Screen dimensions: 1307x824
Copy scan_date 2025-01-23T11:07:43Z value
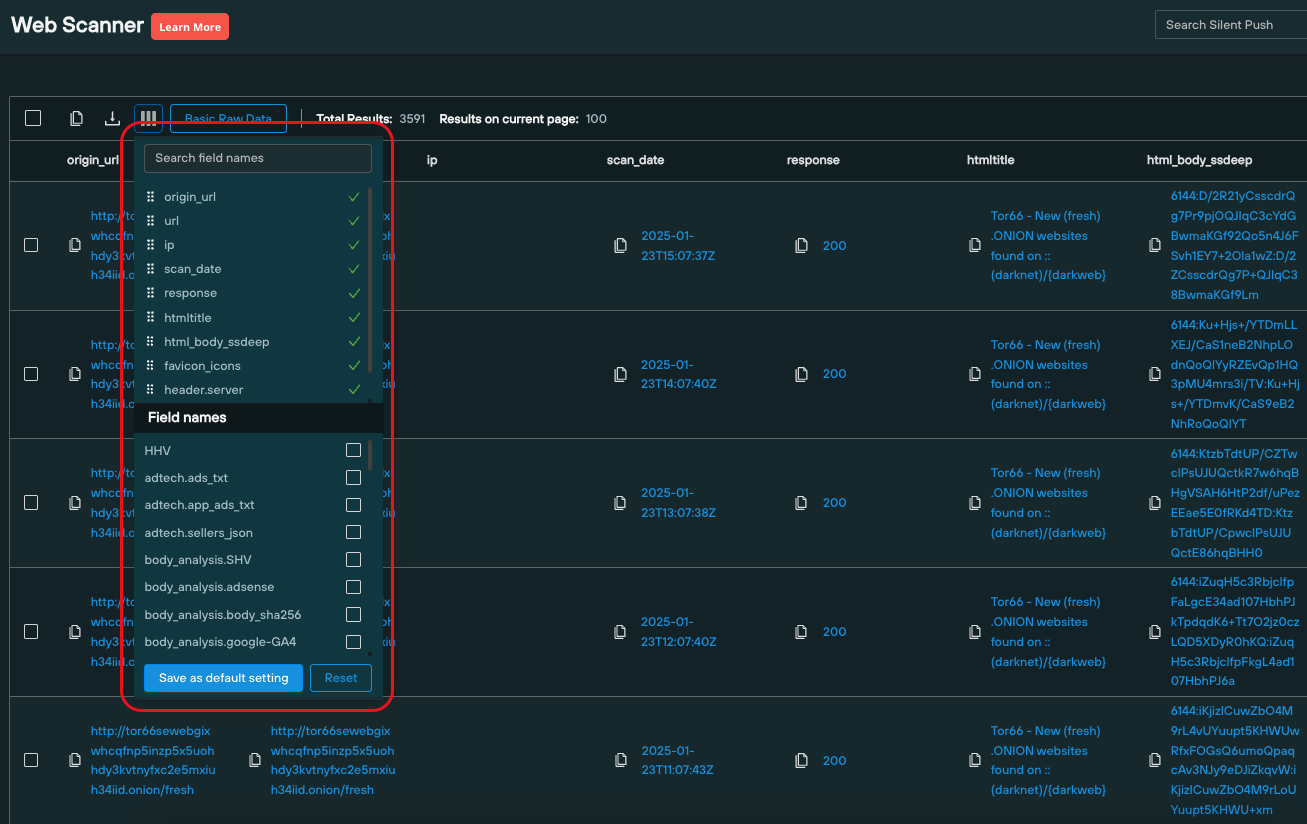point(620,760)
